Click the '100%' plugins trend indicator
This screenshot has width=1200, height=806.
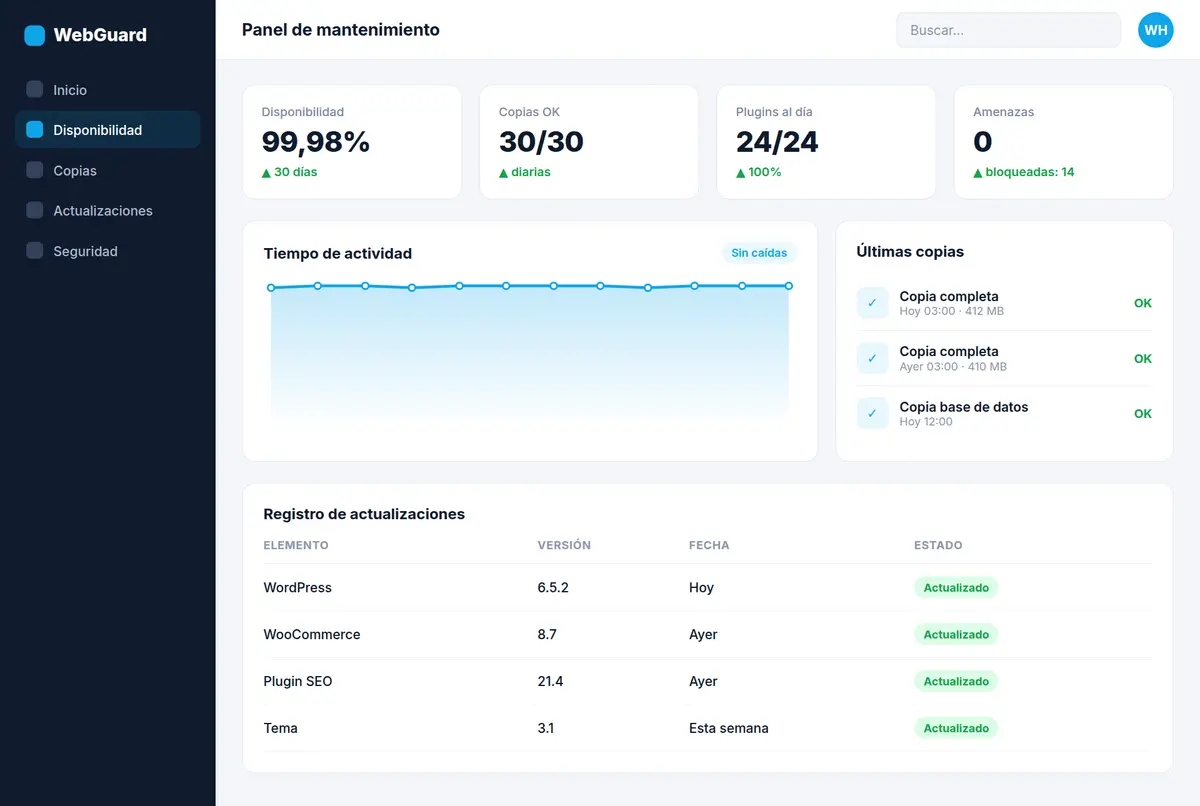coord(759,172)
